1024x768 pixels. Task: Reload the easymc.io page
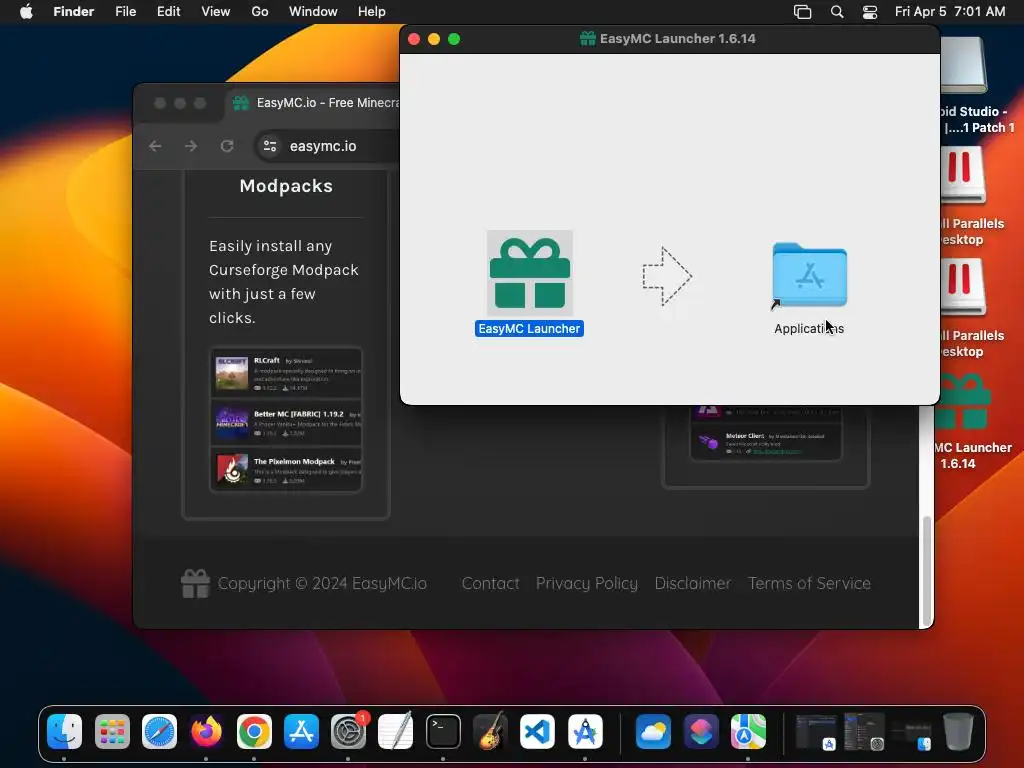pos(227,146)
